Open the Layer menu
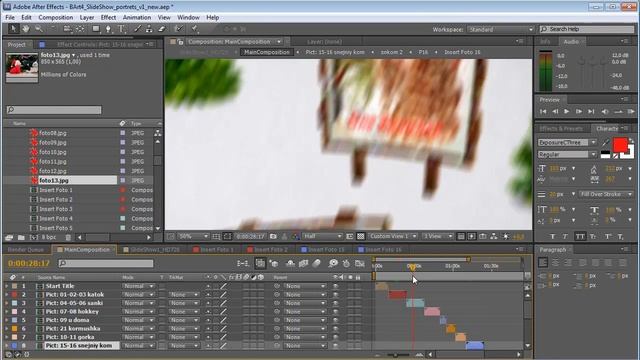Image resolution: width=640 pixels, height=360 pixels. 87,18
